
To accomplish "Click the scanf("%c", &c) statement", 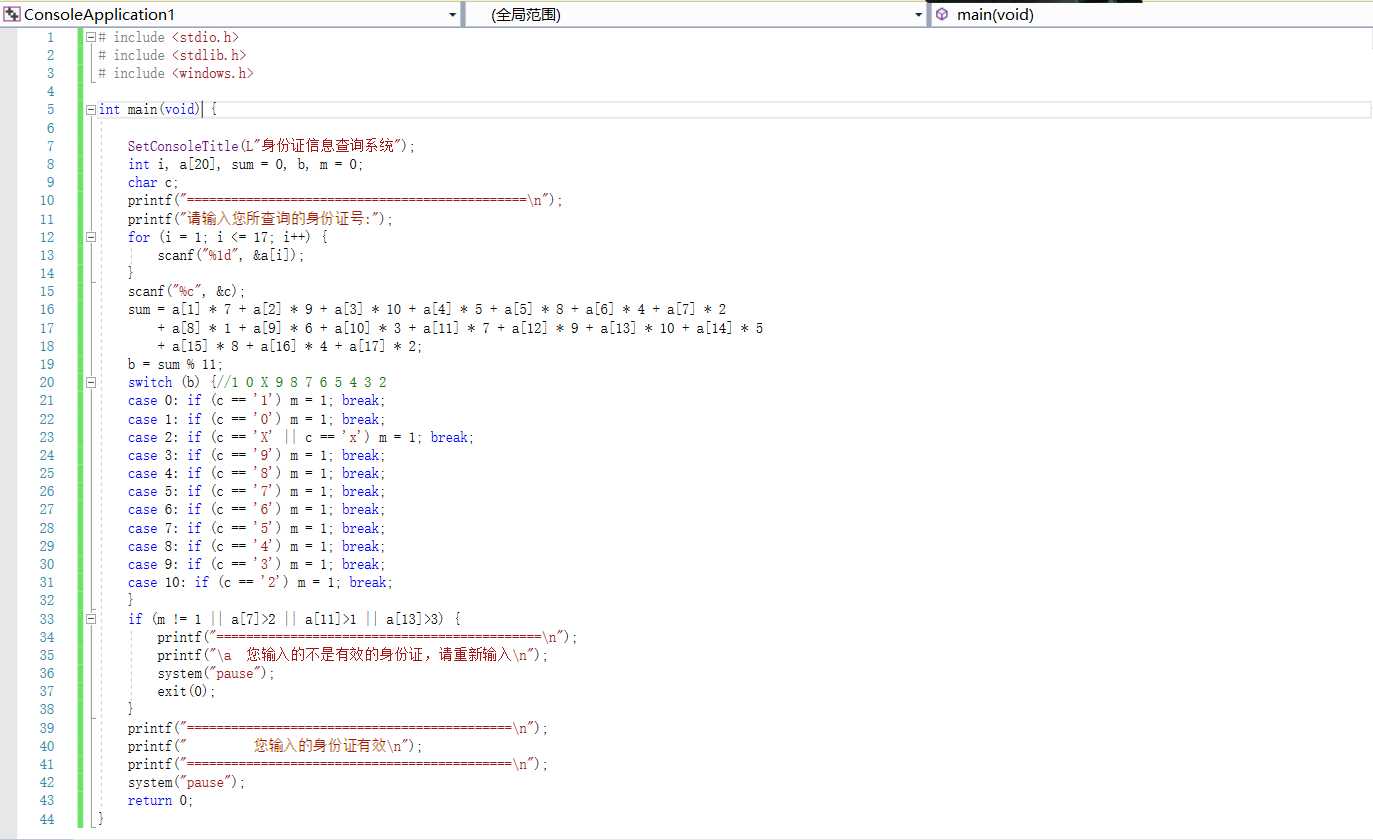I will (x=186, y=291).
